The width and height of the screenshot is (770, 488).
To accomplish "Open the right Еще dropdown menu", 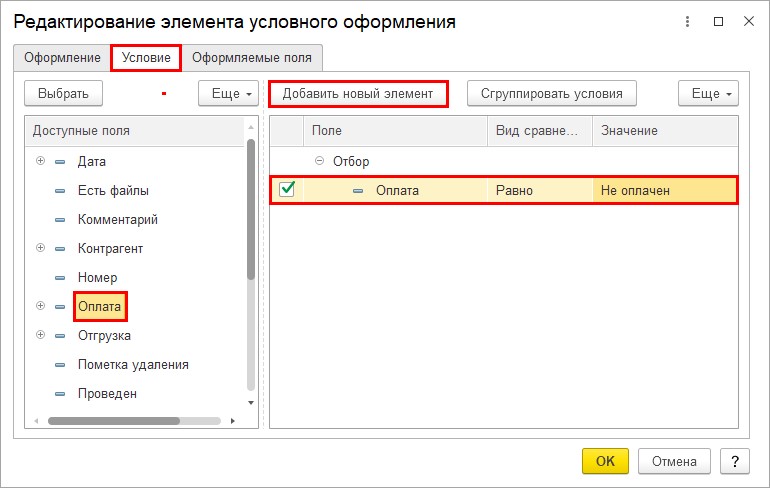I will click(x=708, y=94).
